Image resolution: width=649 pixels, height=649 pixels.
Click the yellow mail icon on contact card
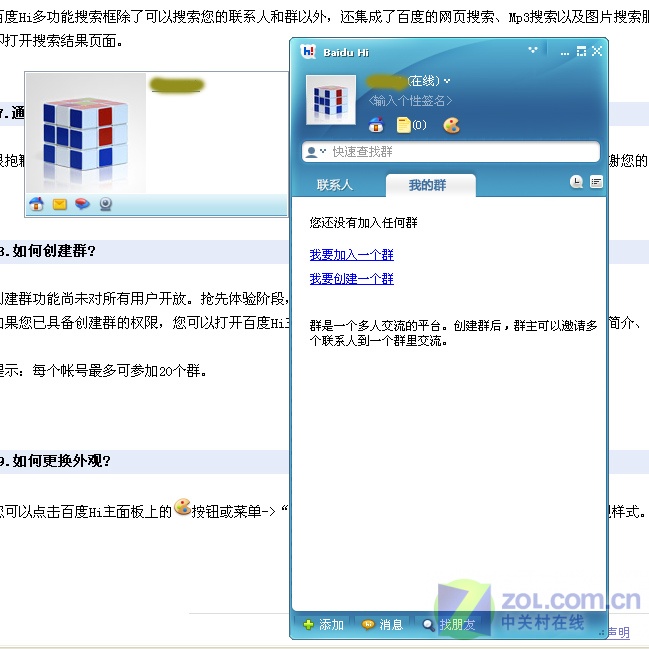pos(60,204)
